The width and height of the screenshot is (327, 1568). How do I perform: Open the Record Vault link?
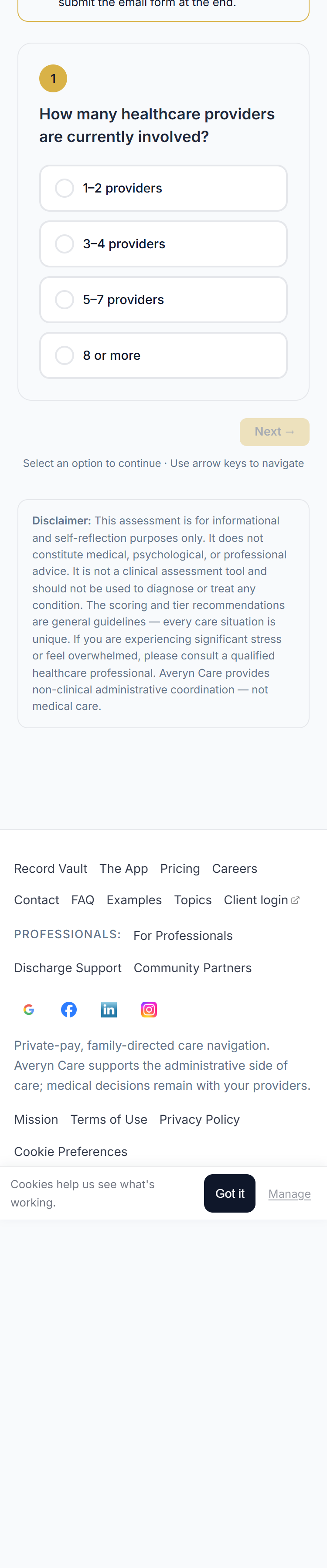[51, 868]
